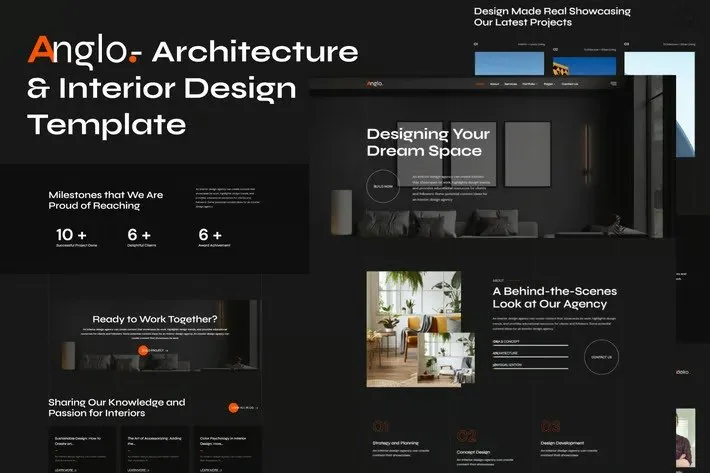Click the Architecture progress bar
710x473 pixels.
[x=530, y=353]
